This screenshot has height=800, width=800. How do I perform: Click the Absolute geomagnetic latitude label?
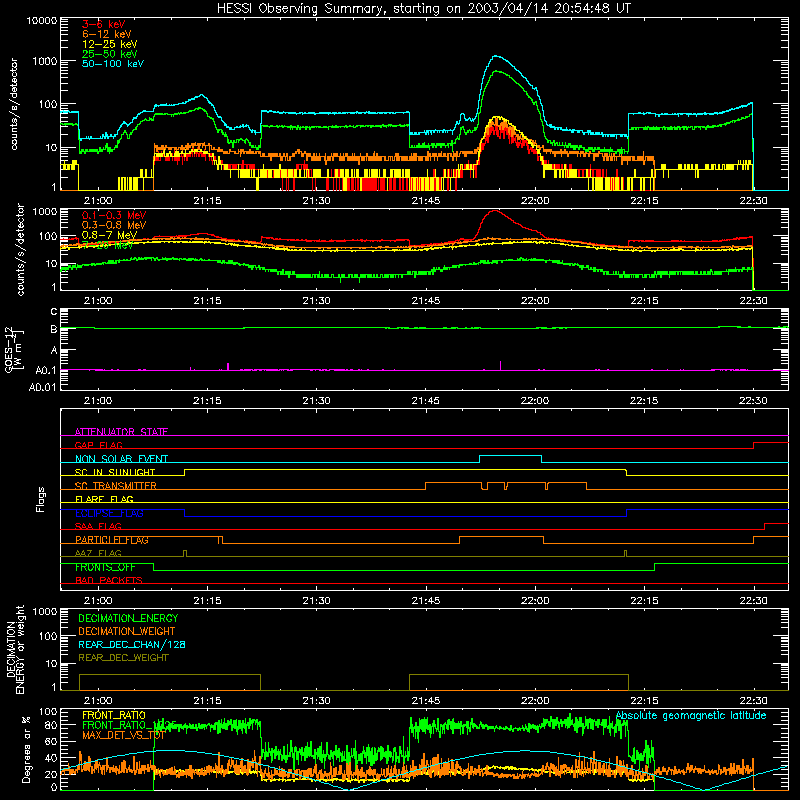tap(691, 715)
